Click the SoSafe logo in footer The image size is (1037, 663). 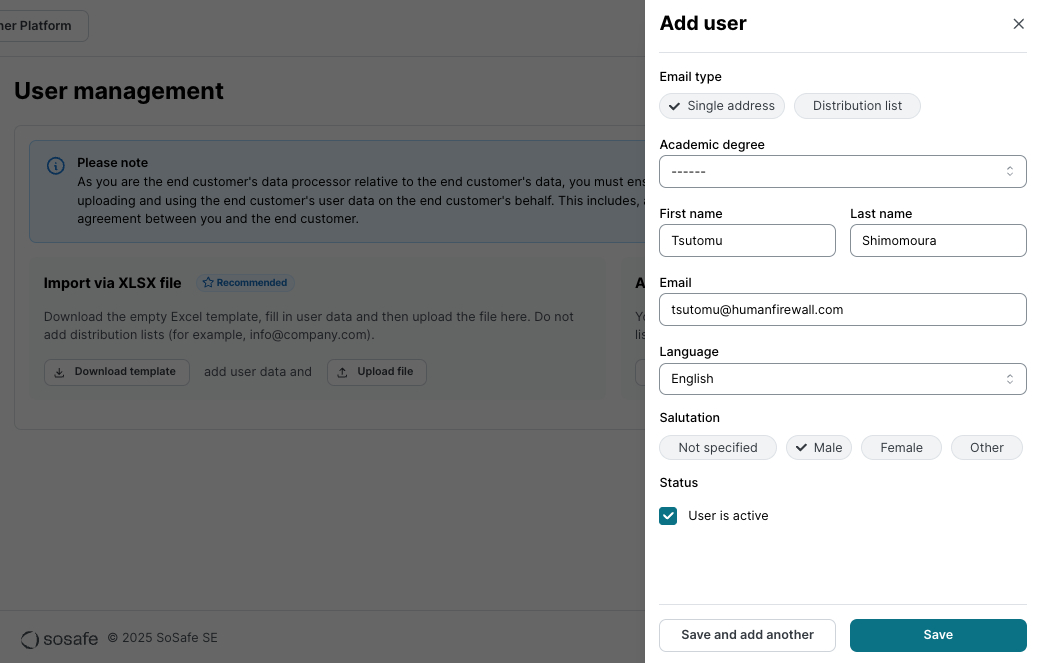click(x=59, y=638)
